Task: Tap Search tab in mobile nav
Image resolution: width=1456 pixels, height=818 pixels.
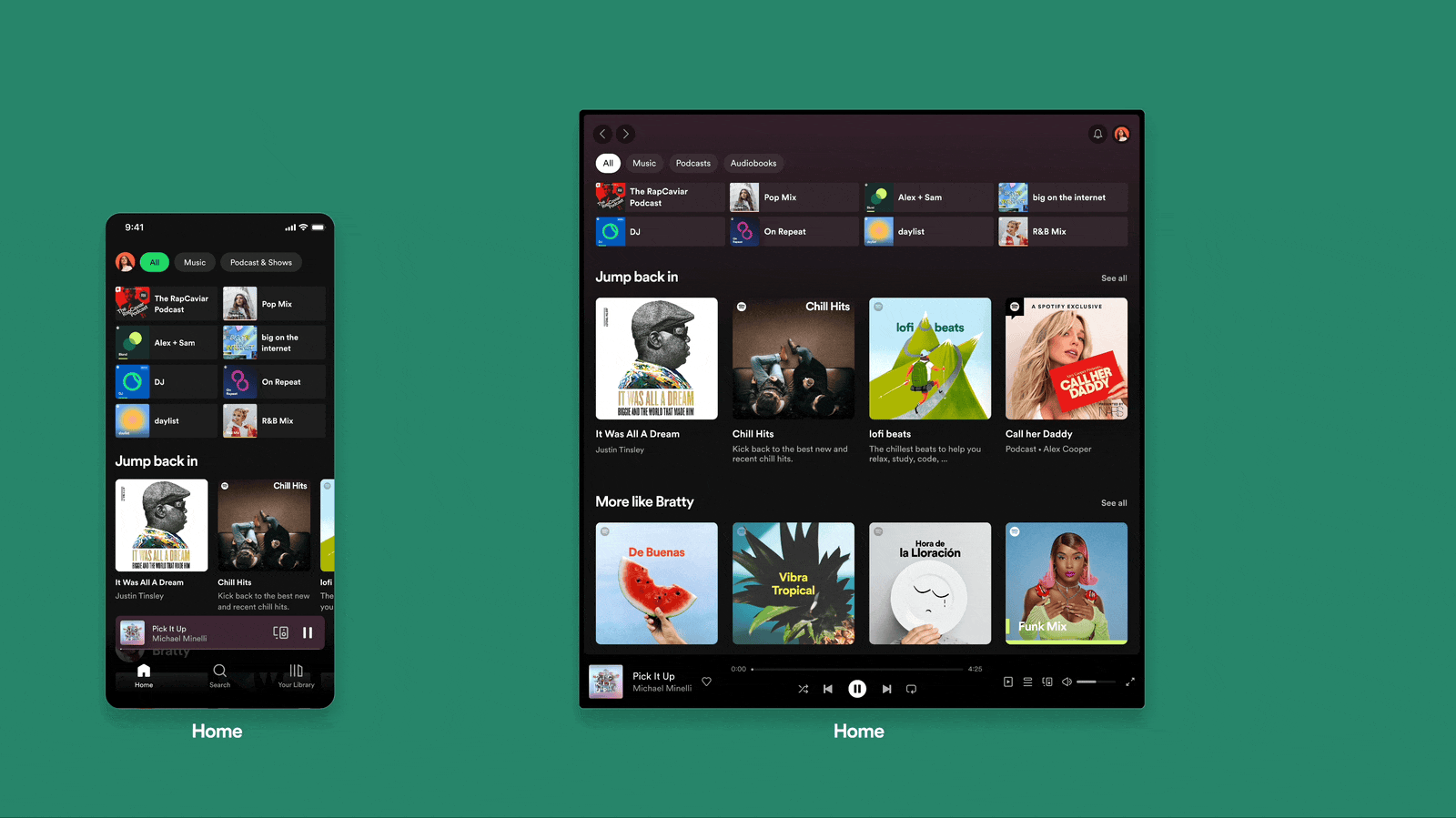Action: pyautogui.click(x=220, y=676)
